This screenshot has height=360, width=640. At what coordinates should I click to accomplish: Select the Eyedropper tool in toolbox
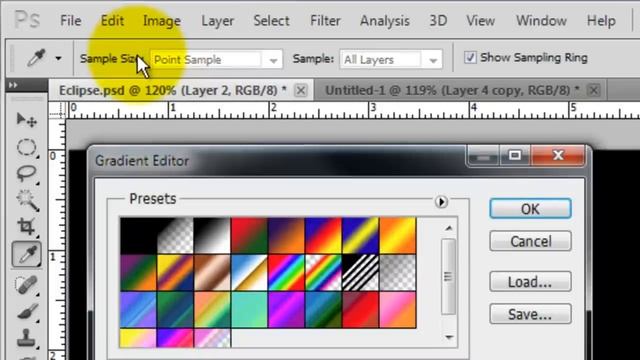tap(27, 254)
